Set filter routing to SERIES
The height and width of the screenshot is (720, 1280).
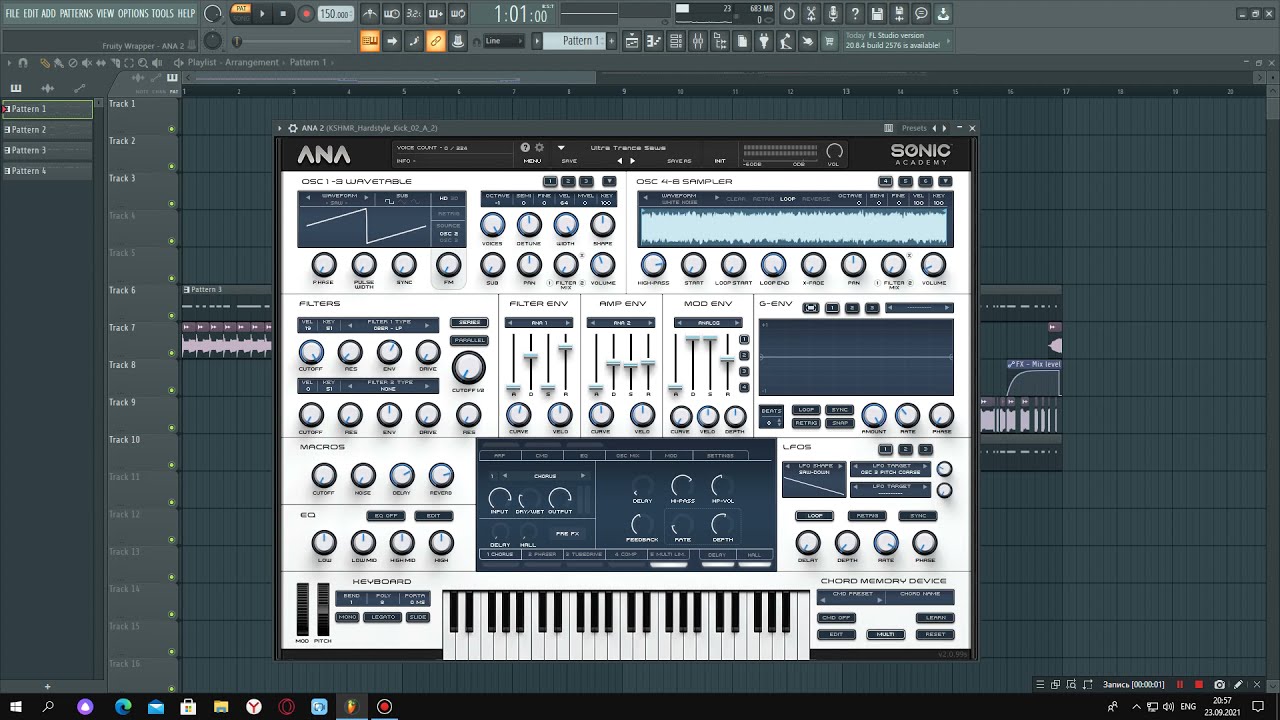(x=469, y=323)
